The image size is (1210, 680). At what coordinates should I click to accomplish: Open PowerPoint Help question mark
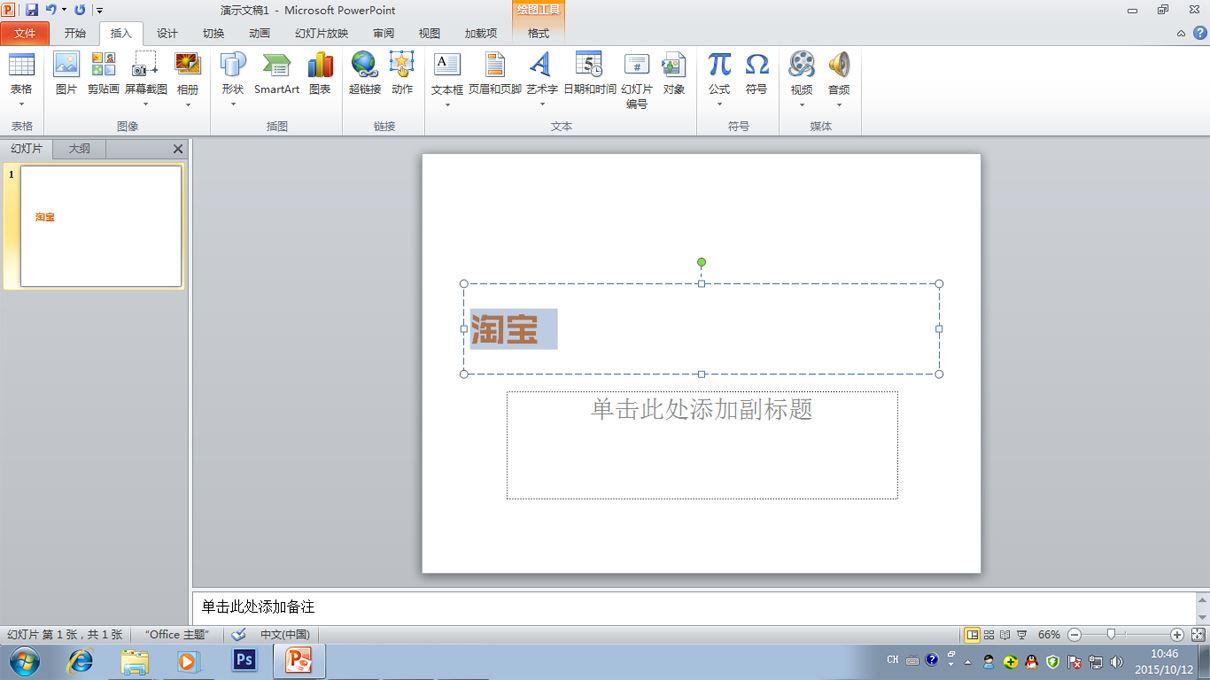[x=1200, y=33]
